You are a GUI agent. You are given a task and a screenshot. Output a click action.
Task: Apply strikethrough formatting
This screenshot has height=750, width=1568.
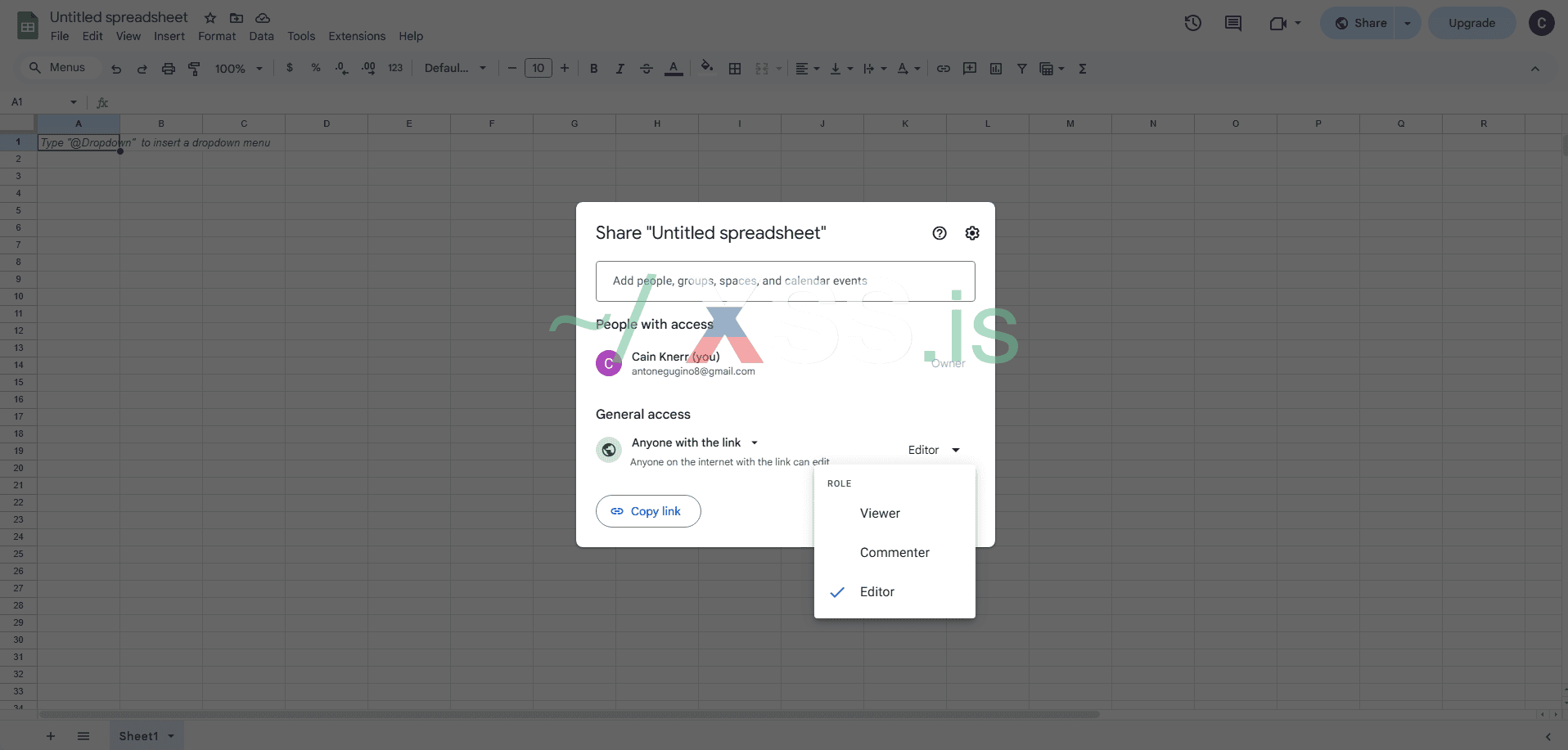[x=647, y=69]
